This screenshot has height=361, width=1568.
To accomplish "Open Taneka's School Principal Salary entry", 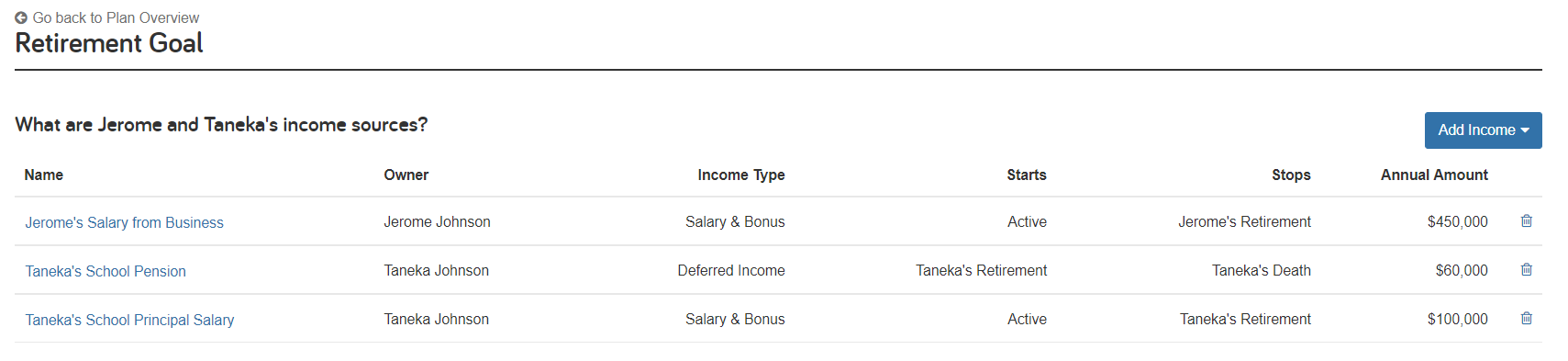I will pos(129,320).
